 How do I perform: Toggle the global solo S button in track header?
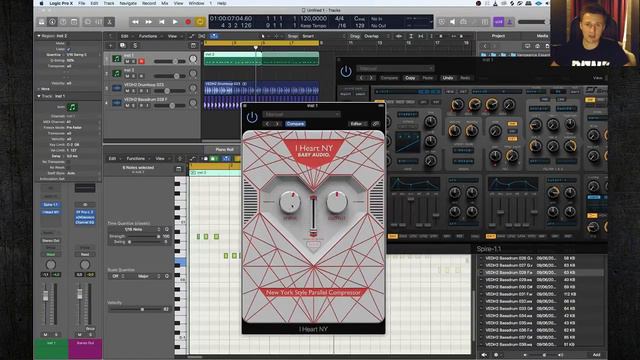(x=135, y=46)
